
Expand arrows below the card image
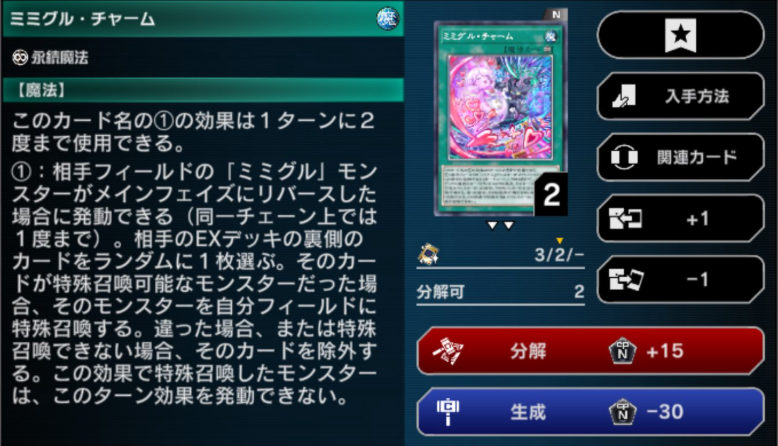click(500, 226)
